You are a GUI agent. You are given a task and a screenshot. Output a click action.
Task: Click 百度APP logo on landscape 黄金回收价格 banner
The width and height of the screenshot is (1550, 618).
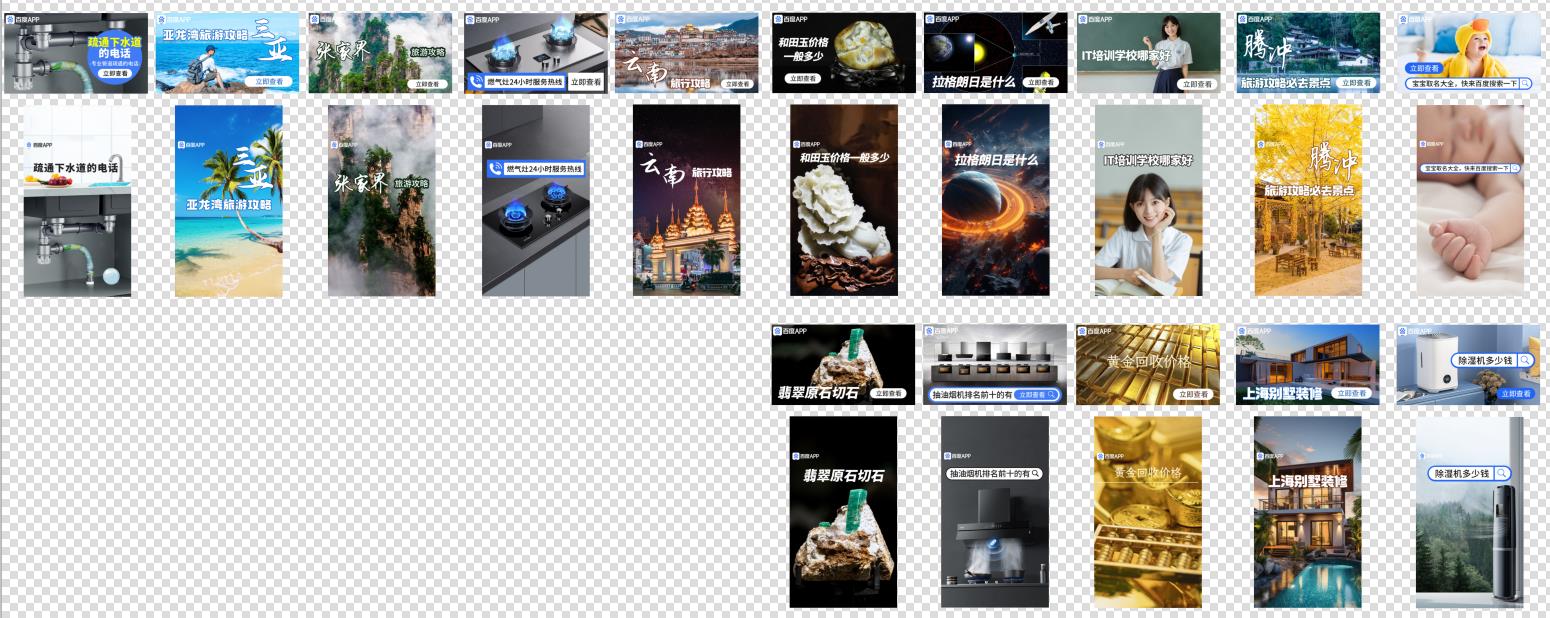1094,331
